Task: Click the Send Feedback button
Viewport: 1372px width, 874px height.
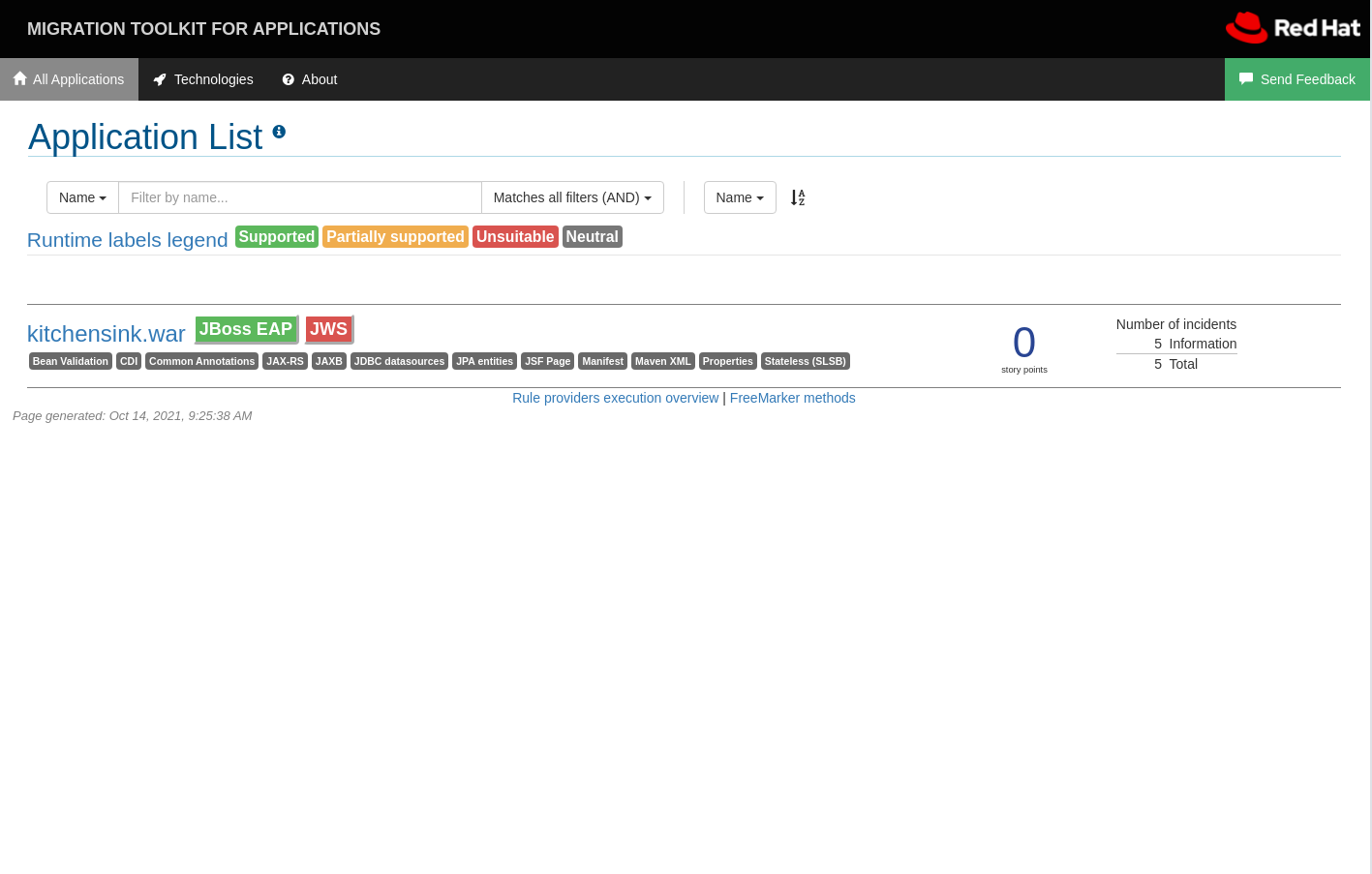Action: pos(1297,79)
